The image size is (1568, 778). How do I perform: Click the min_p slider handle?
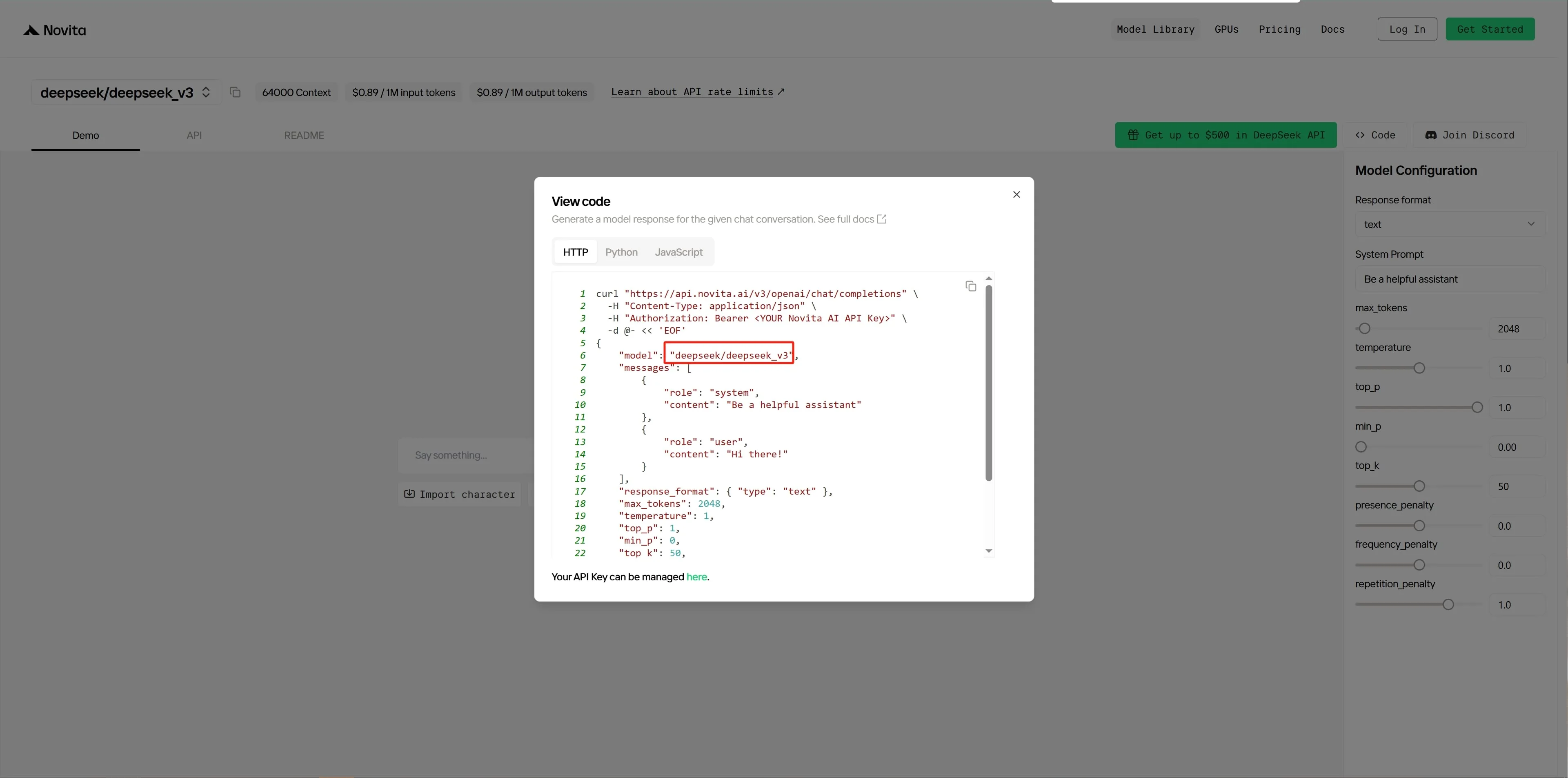point(1361,447)
